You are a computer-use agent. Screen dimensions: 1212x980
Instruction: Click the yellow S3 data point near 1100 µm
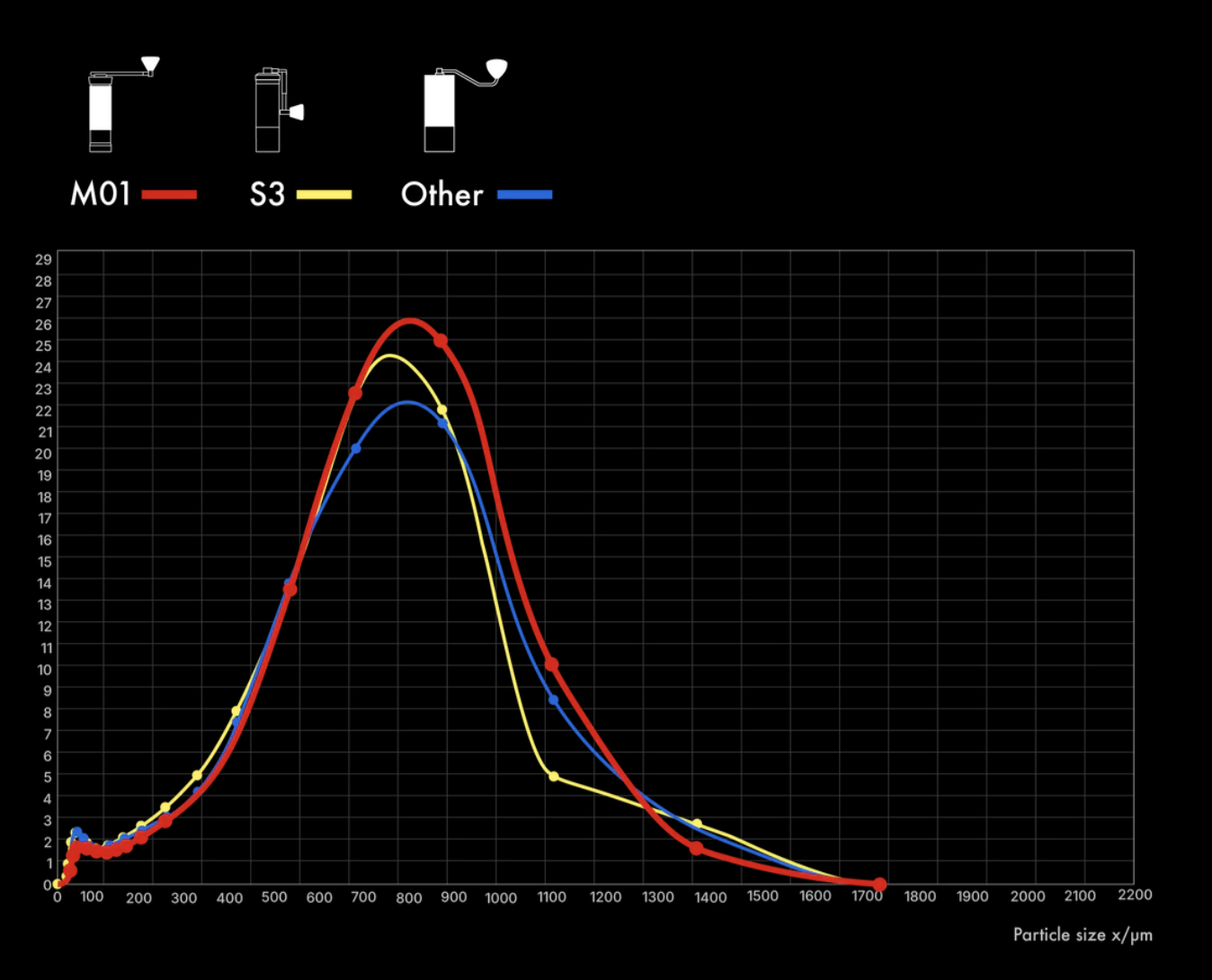[553, 776]
